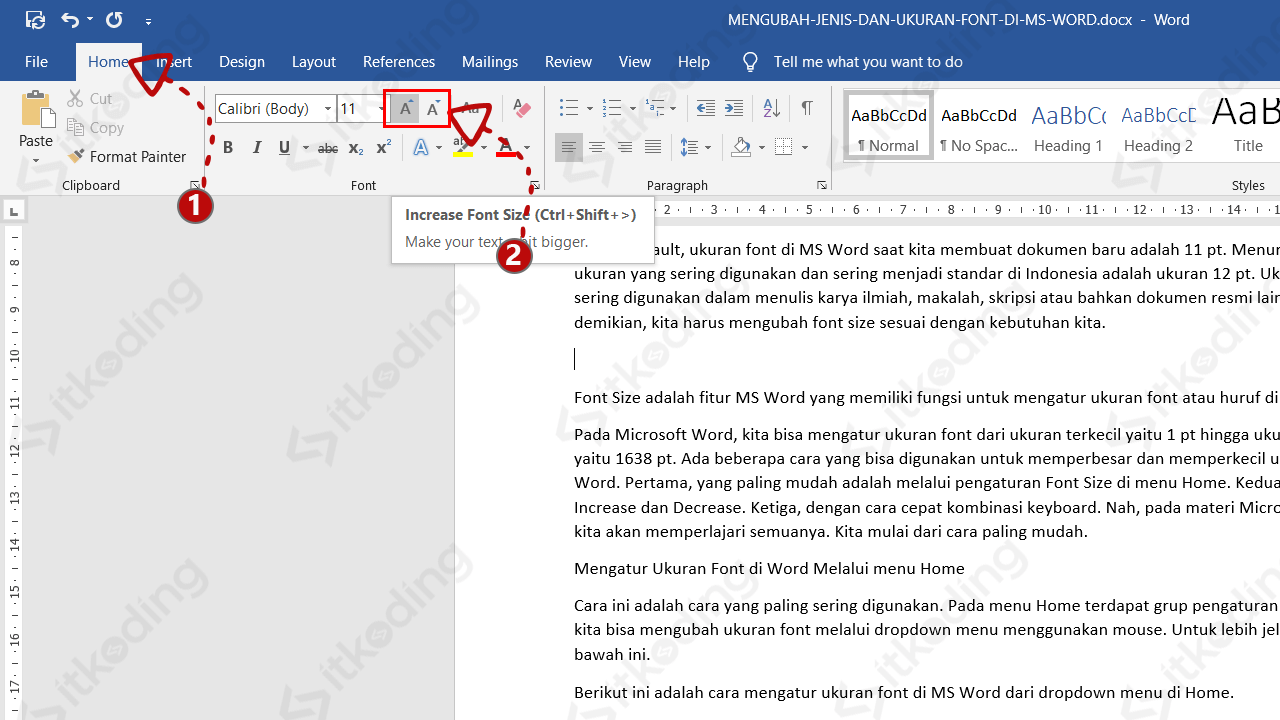Image resolution: width=1280 pixels, height=720 pixels.
Task: Toggle Superscript formatting
Action: pos(383,148)
